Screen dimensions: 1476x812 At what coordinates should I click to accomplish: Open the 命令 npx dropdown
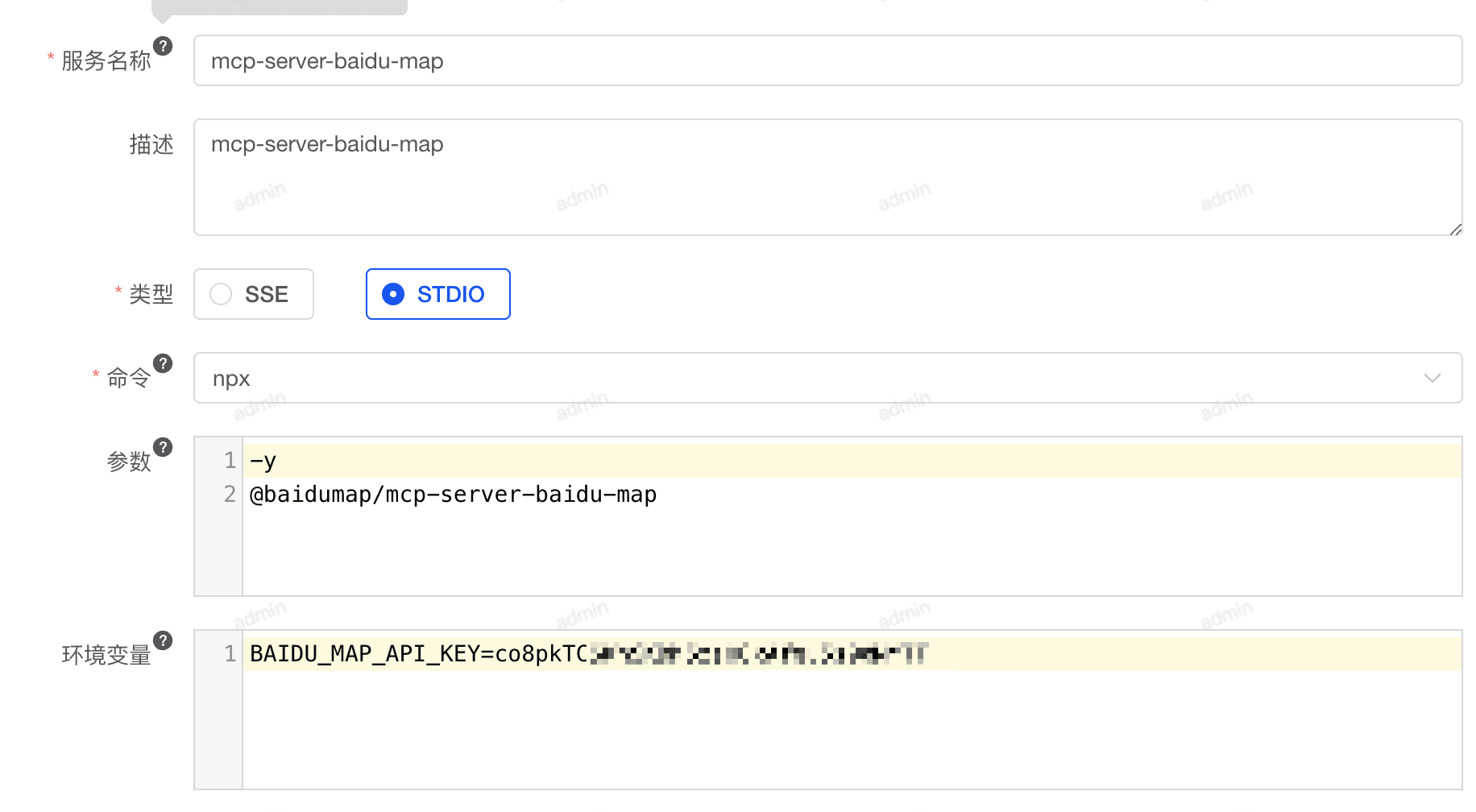coord(827,378)
